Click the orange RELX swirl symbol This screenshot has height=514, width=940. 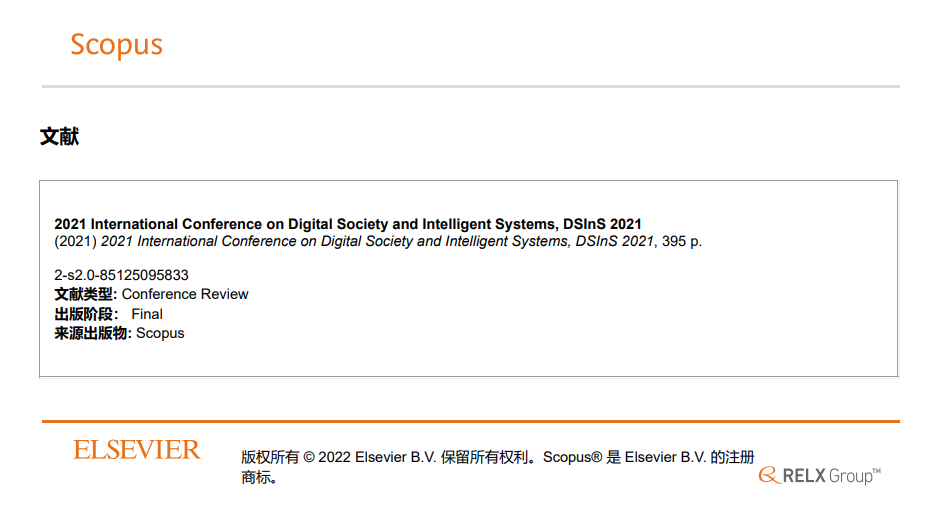(768, 475)
